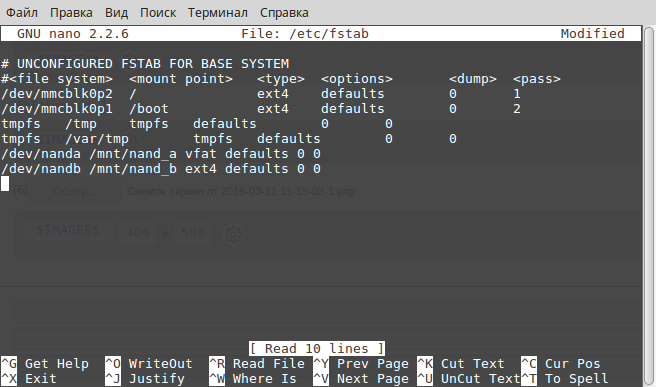Click the '<dump>' column header

pyautogui.click(x=473, y=79)
